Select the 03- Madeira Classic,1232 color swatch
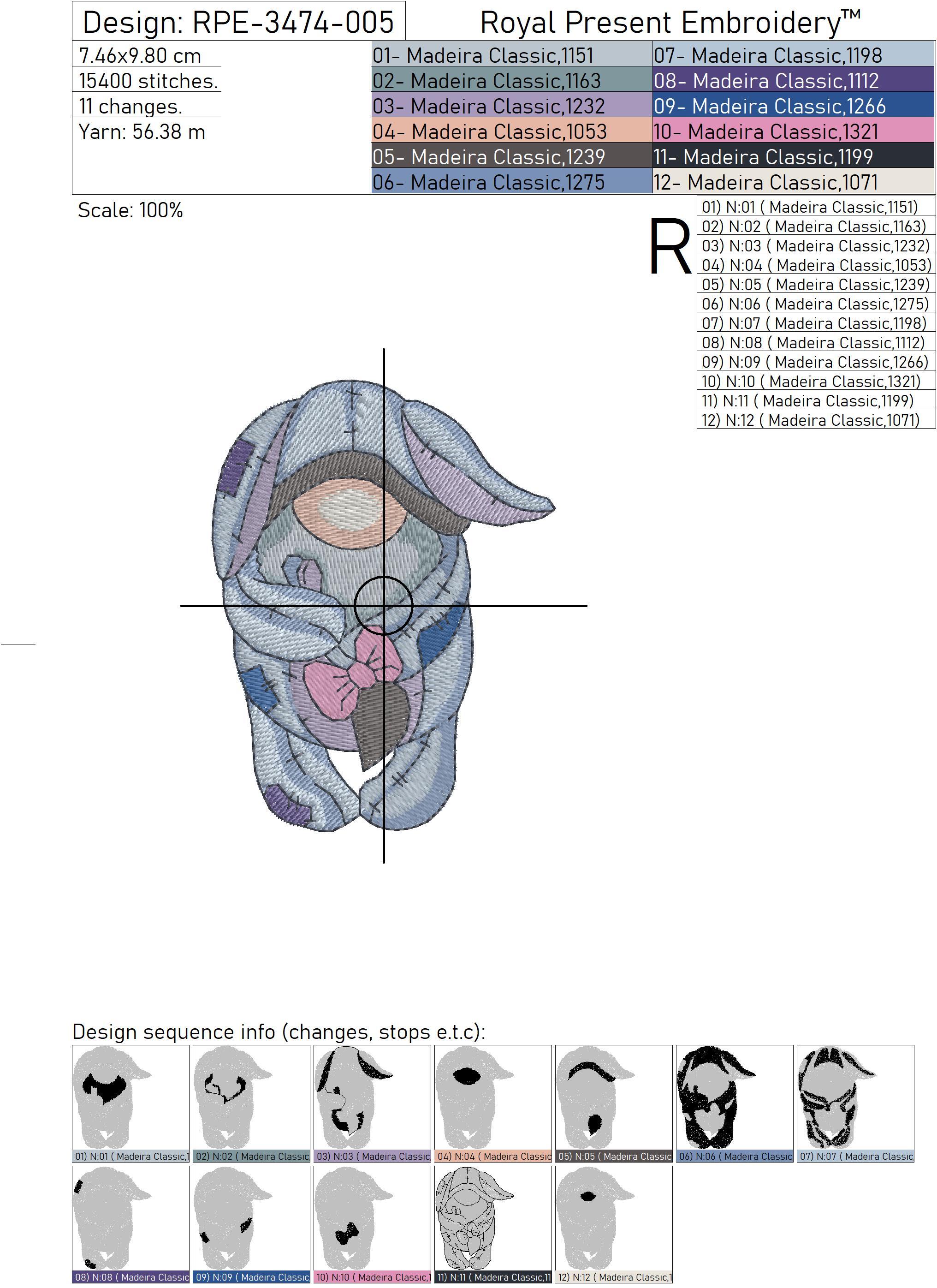The width and height of the screenshot is (937, 1288). click(511, 106)
